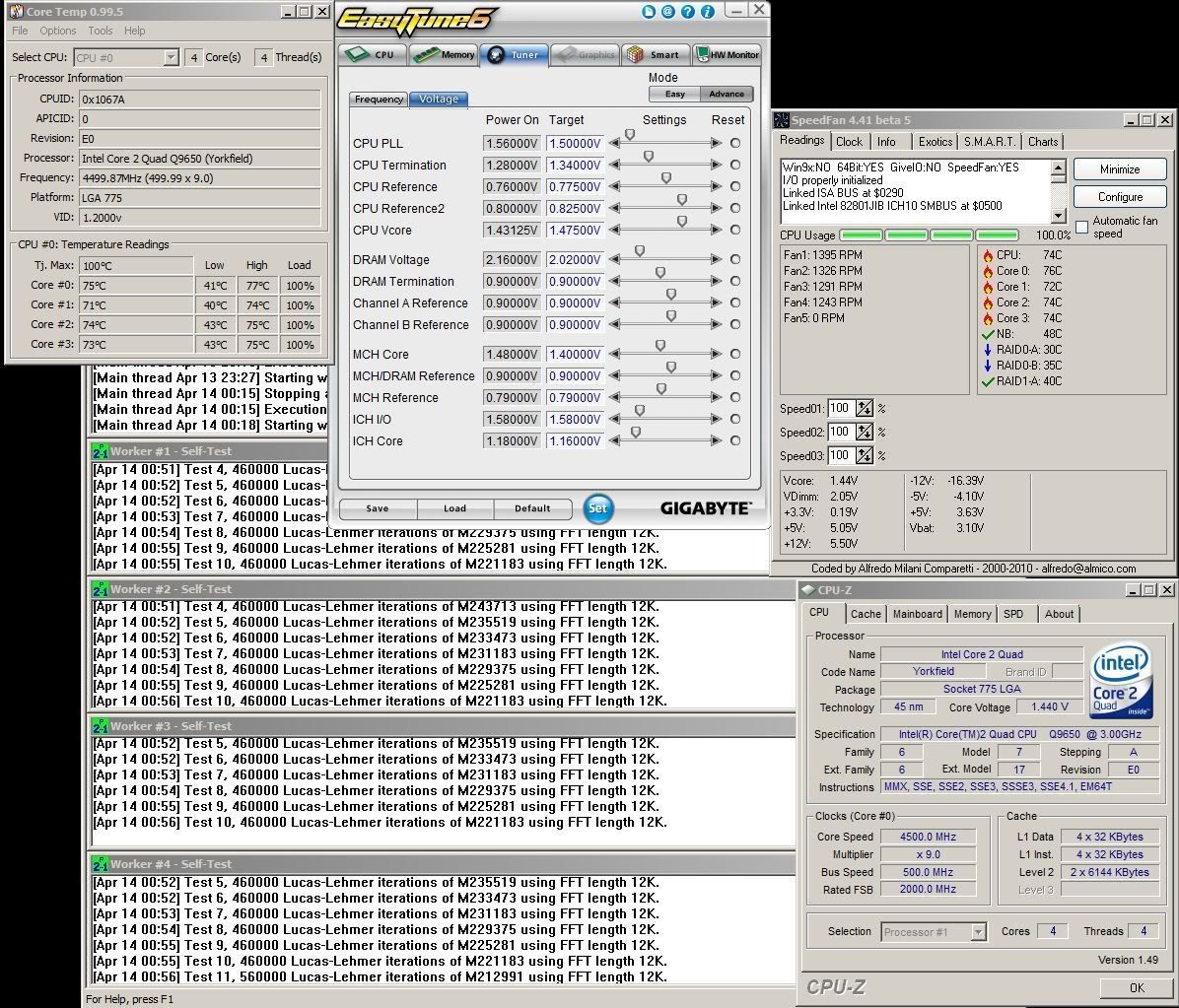Click the Channel A Reference slider handle

671,296
